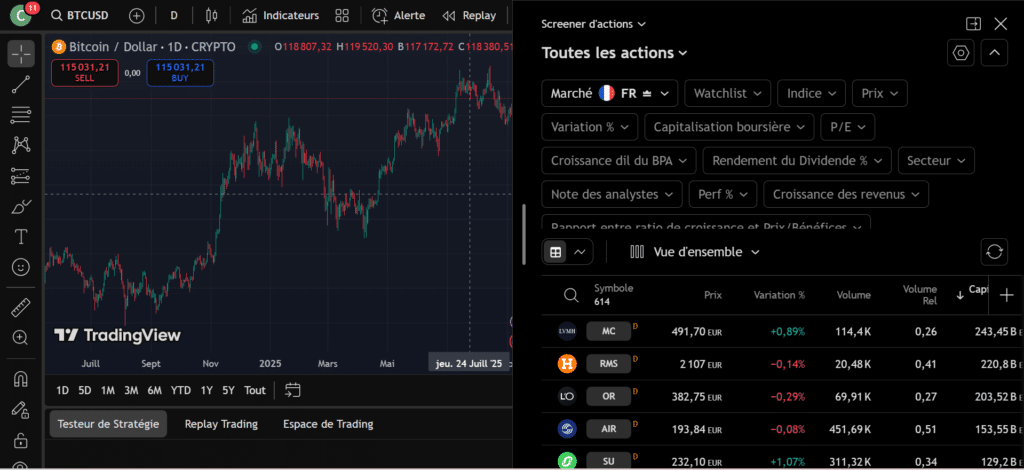Open the Watchlist filter

click(728, 93)
